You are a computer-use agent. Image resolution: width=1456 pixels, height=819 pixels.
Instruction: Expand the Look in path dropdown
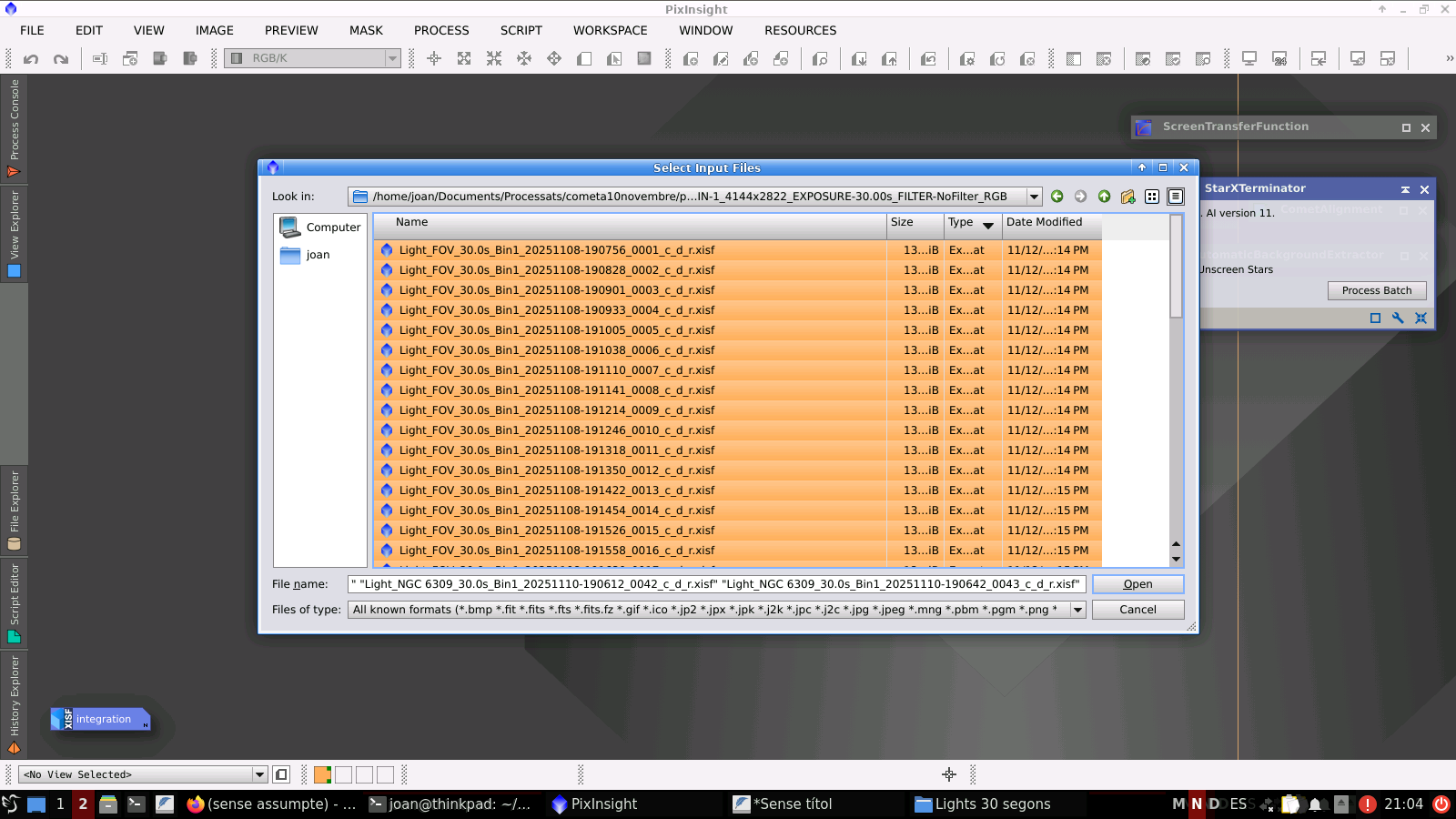1034,197
